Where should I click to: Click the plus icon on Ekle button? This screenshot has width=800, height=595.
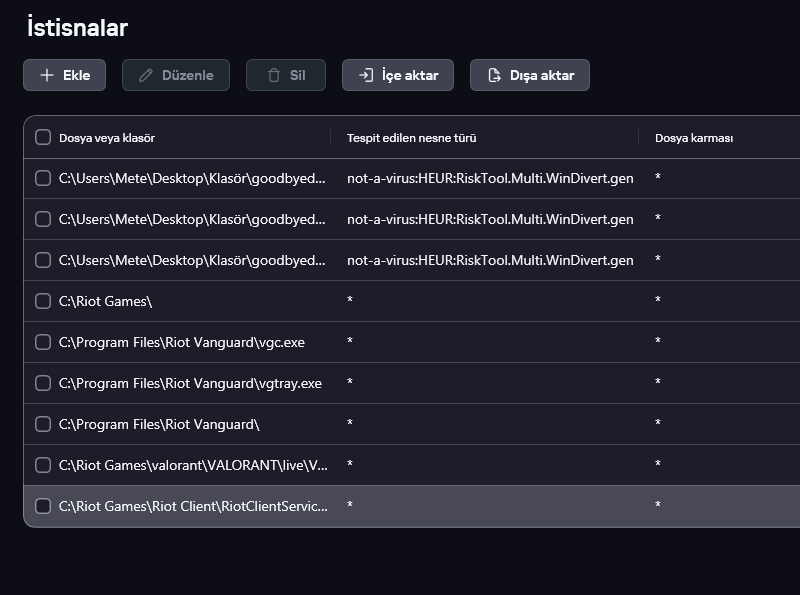47,75
